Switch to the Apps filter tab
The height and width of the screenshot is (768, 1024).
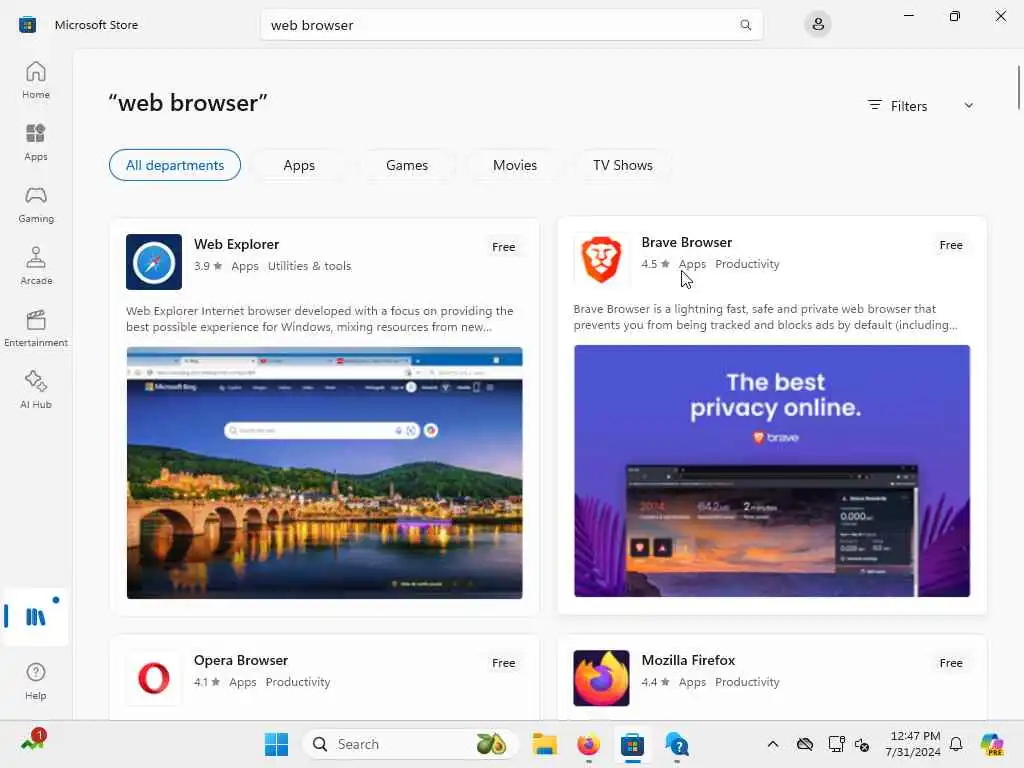point(299,165)
